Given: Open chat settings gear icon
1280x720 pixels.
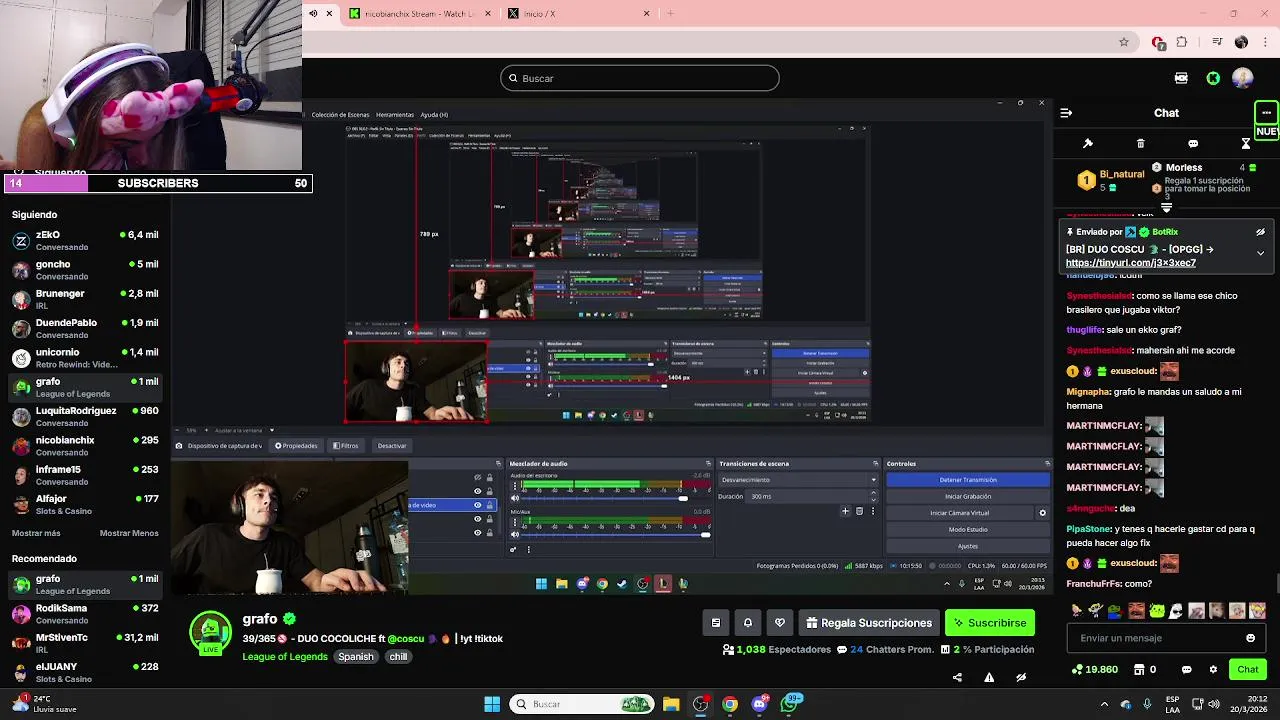Looking at the screenshot, I should tap(1213, 670).
